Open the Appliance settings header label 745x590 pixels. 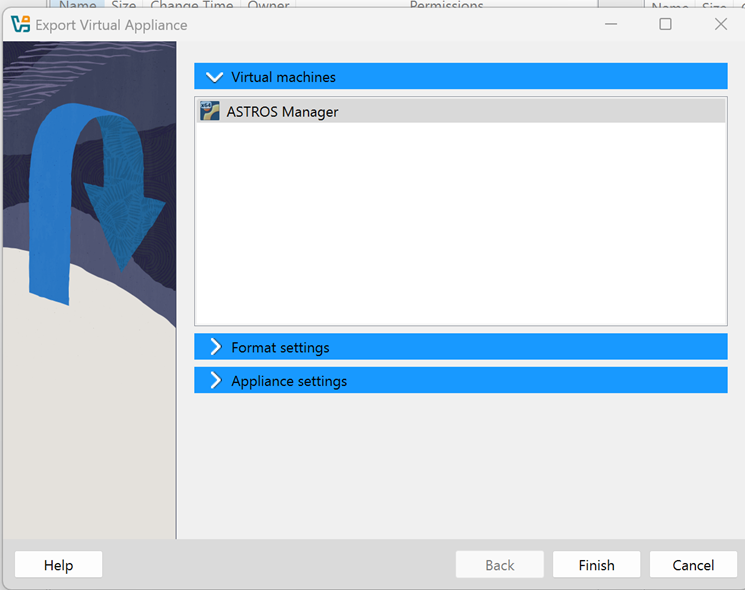(289, 381)
